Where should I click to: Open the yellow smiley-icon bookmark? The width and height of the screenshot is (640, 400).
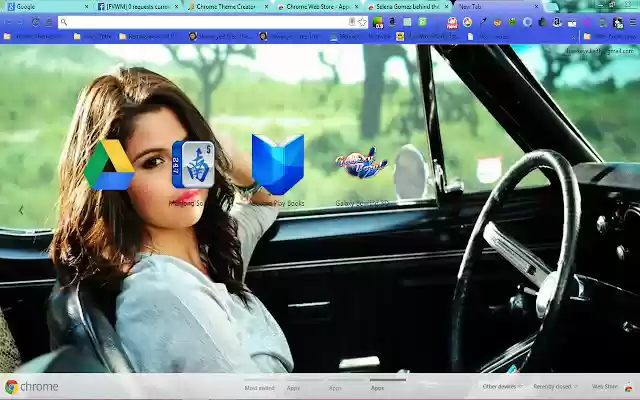point(427,37)
